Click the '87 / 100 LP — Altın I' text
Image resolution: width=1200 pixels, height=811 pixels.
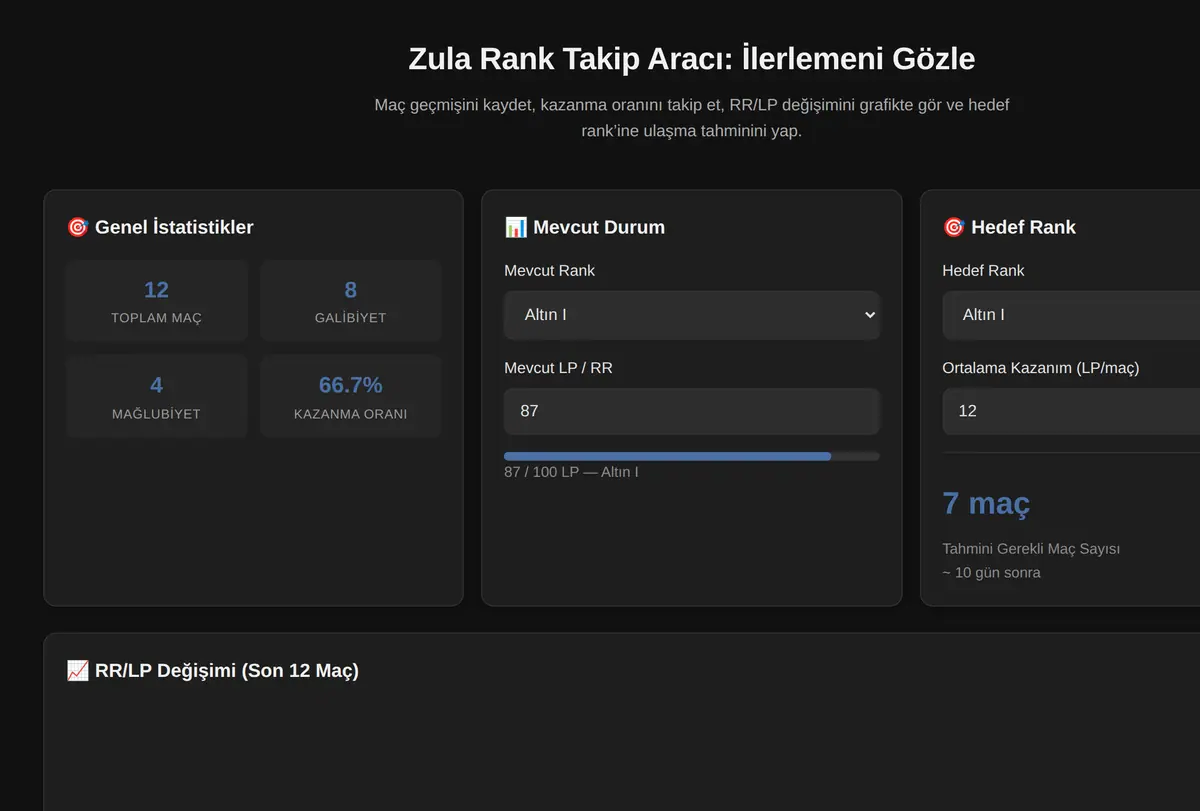coord(571,471)
